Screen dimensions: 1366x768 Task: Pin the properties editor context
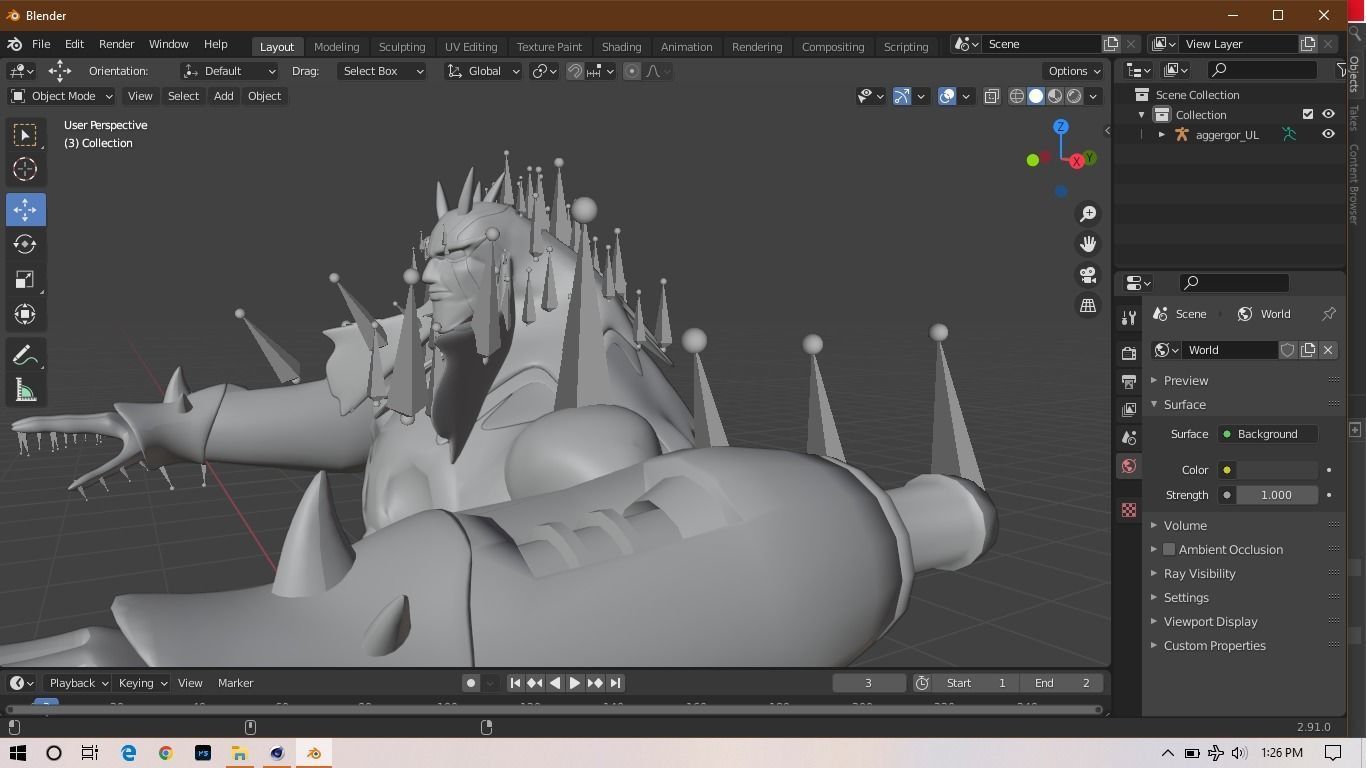pyautogui.click(x=1329, y=314)
